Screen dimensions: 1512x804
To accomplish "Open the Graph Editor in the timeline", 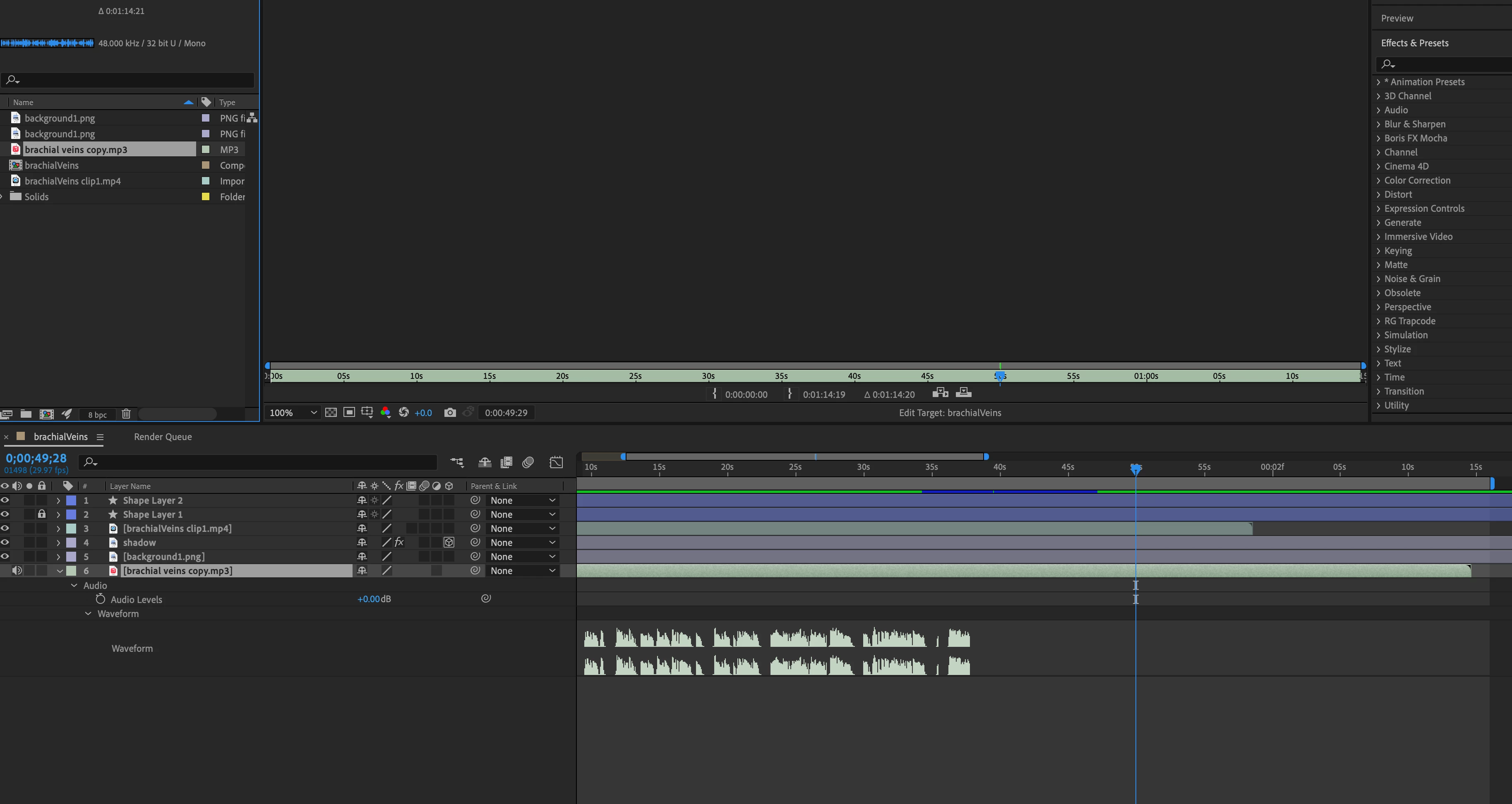I will pos(556,462).
